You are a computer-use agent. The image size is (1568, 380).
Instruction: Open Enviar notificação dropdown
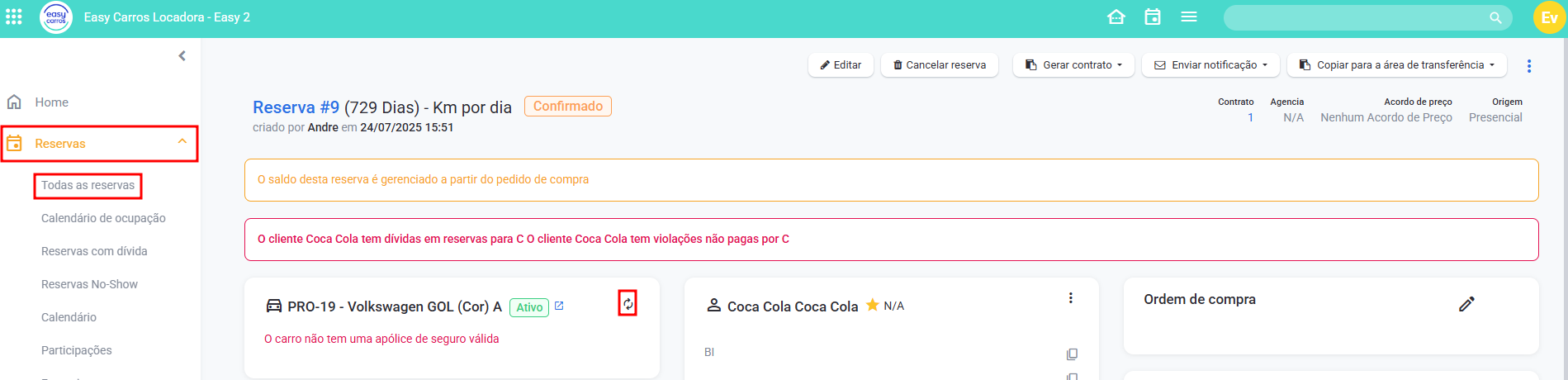1210,65
